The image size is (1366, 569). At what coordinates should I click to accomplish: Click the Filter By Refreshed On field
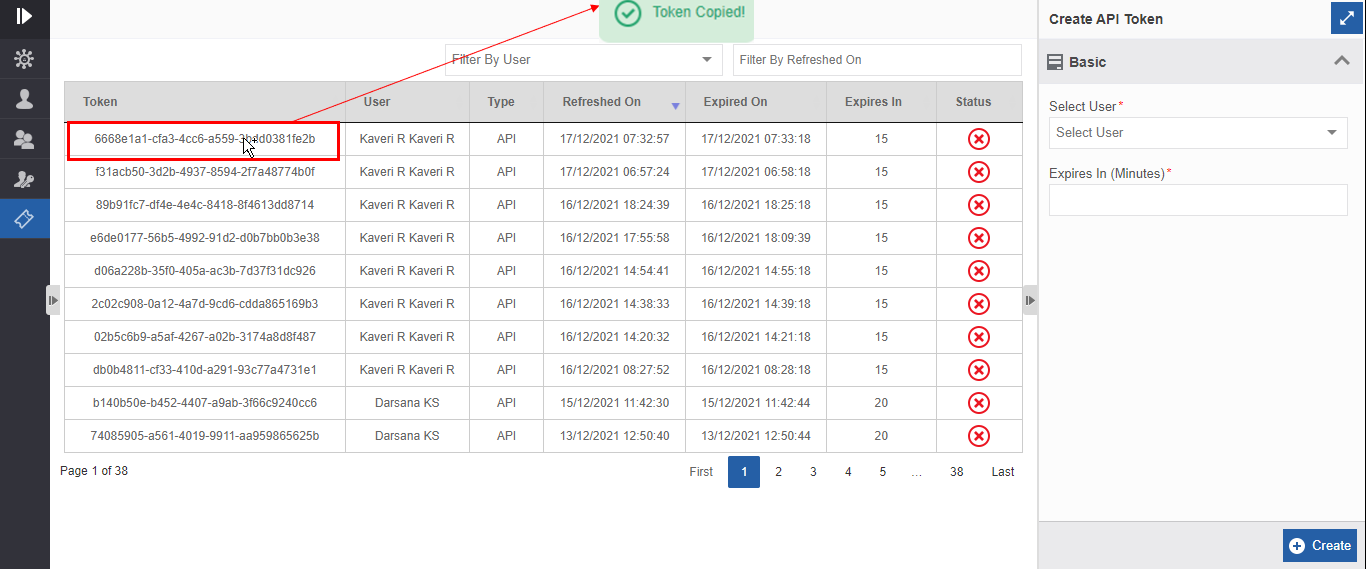pos(877,60)
